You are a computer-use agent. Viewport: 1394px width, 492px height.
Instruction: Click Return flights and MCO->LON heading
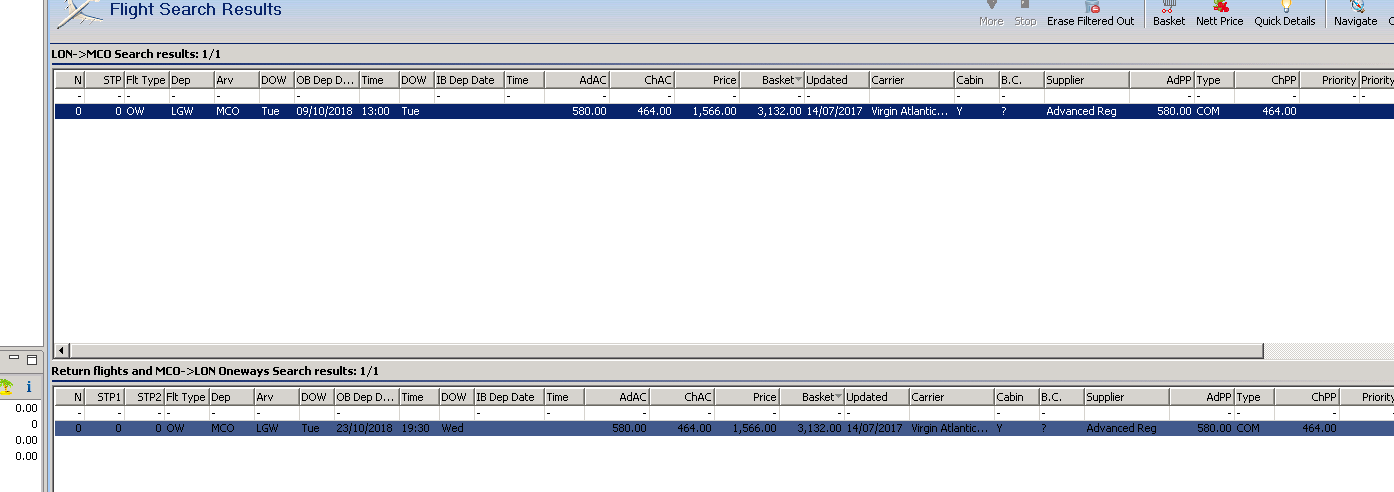(216, 371)
